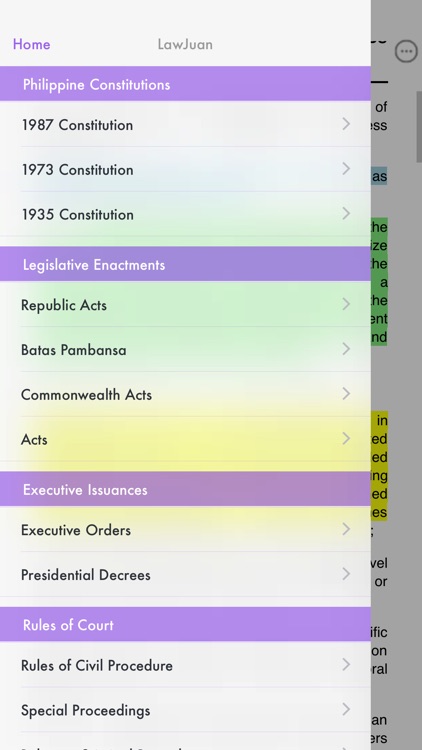422x750 pixels.
Task: Click the Philippine Constitutions section header
Action: click(x=185, y=84)
